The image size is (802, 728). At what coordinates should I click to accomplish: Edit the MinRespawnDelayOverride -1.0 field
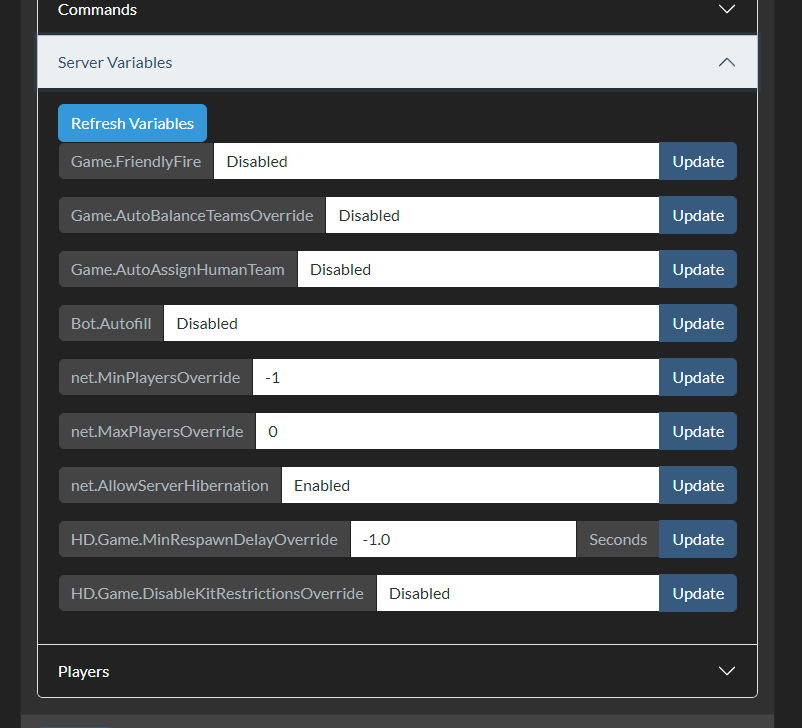point(463,539)
